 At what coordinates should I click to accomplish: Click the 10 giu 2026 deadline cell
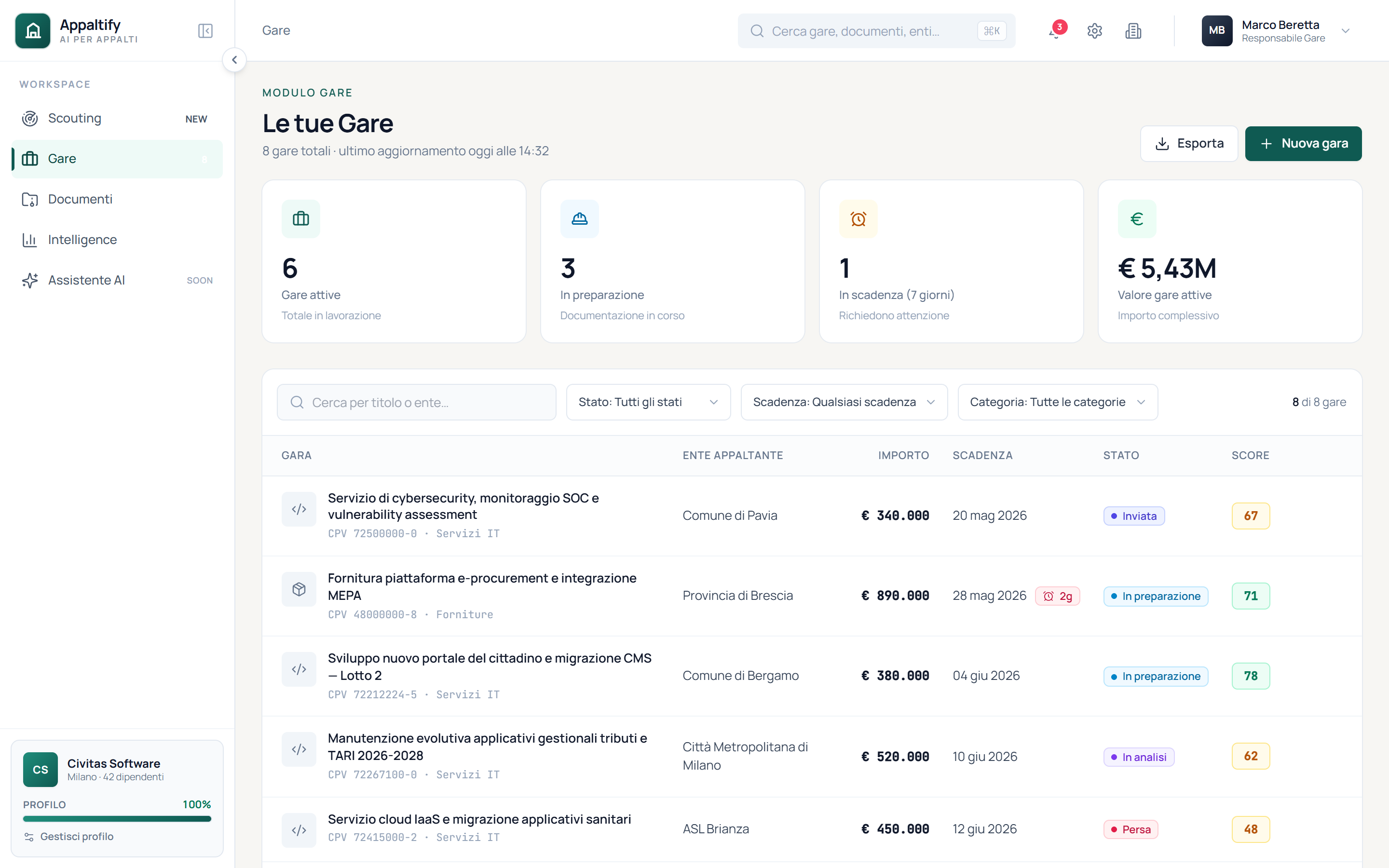coord(984,757)
